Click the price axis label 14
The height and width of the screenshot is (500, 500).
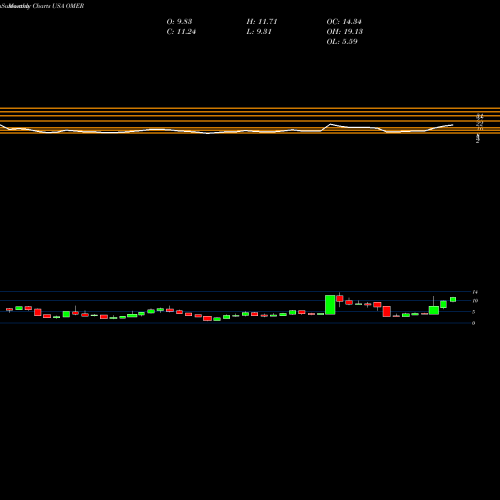point(475,292)
